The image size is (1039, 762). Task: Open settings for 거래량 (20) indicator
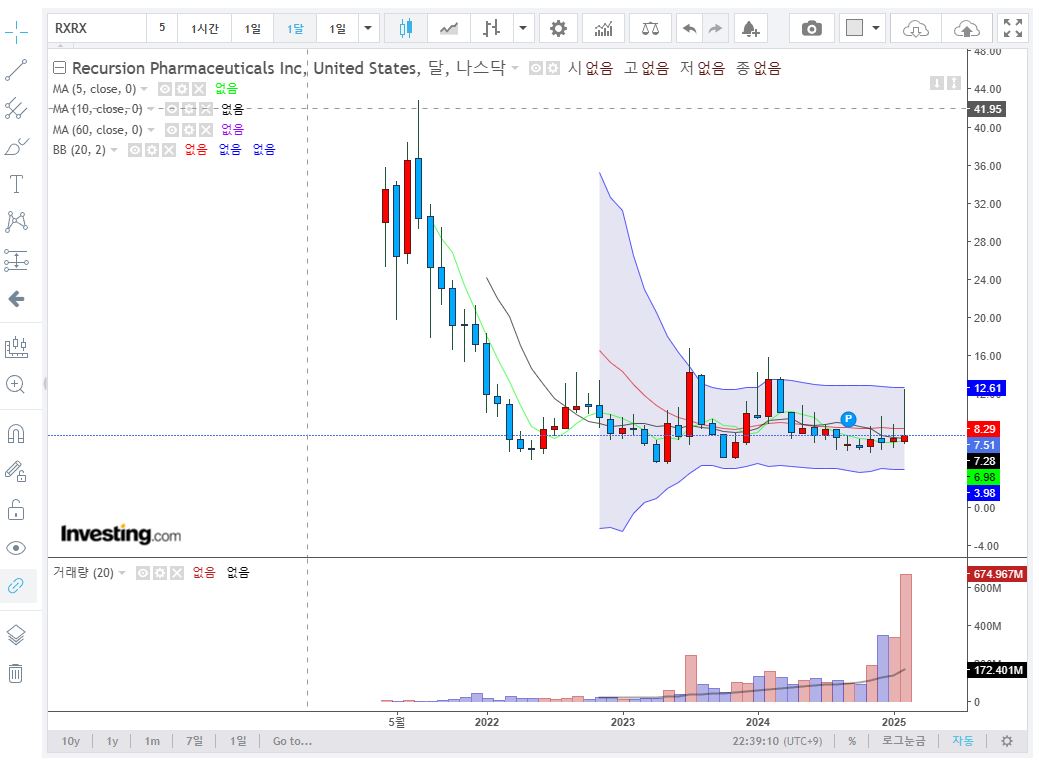point(160,573)
